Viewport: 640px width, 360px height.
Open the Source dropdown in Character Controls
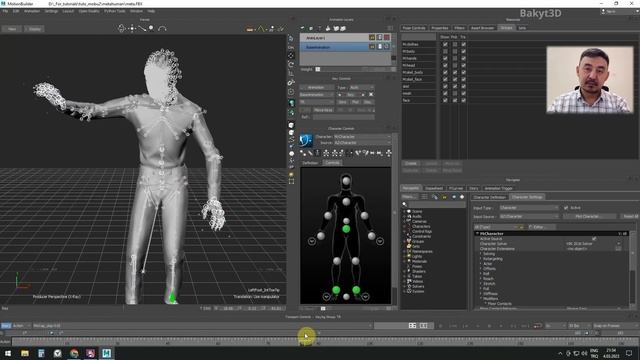(x=362, y=143)
